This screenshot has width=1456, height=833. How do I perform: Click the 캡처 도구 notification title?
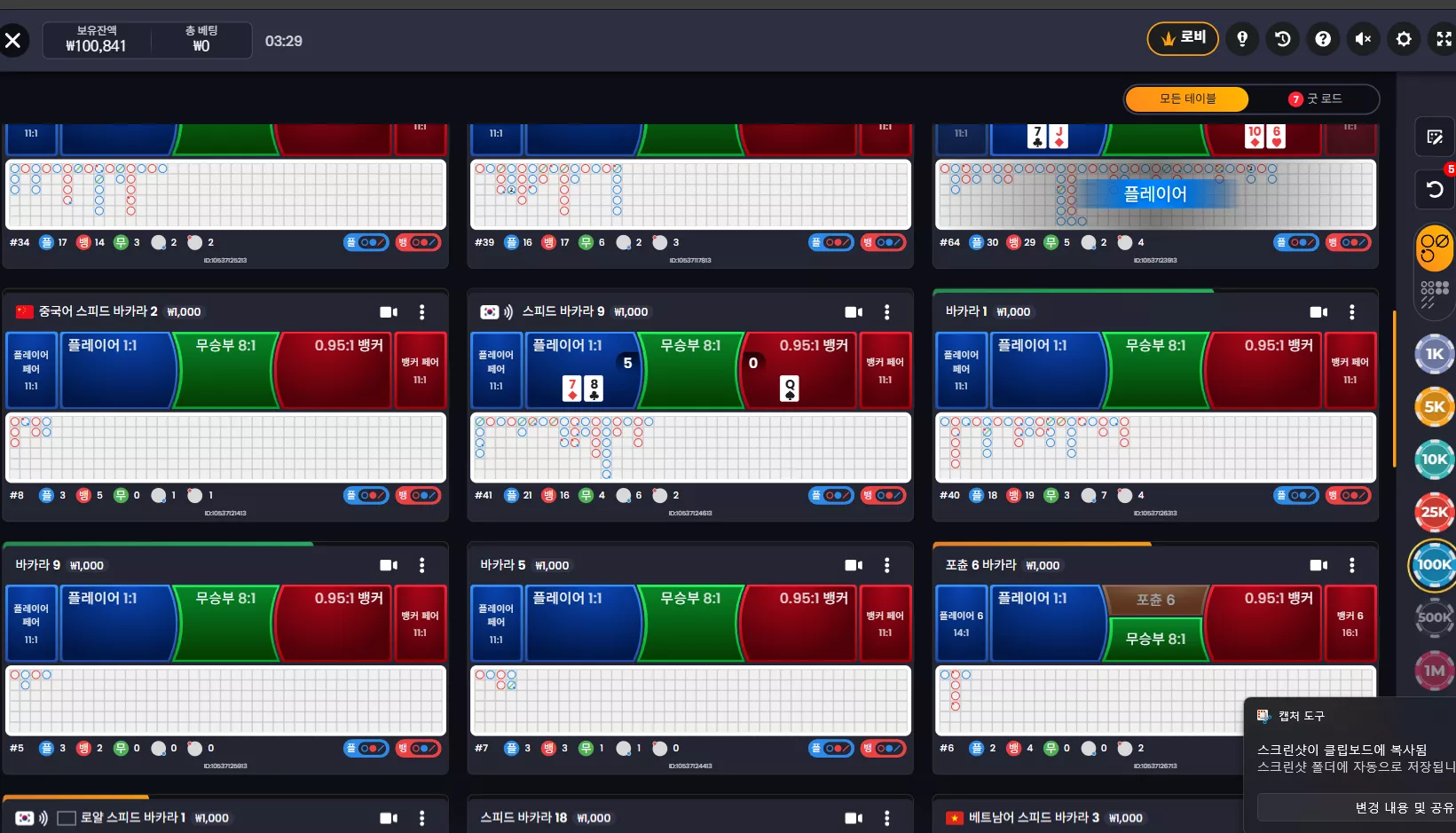1301,716
